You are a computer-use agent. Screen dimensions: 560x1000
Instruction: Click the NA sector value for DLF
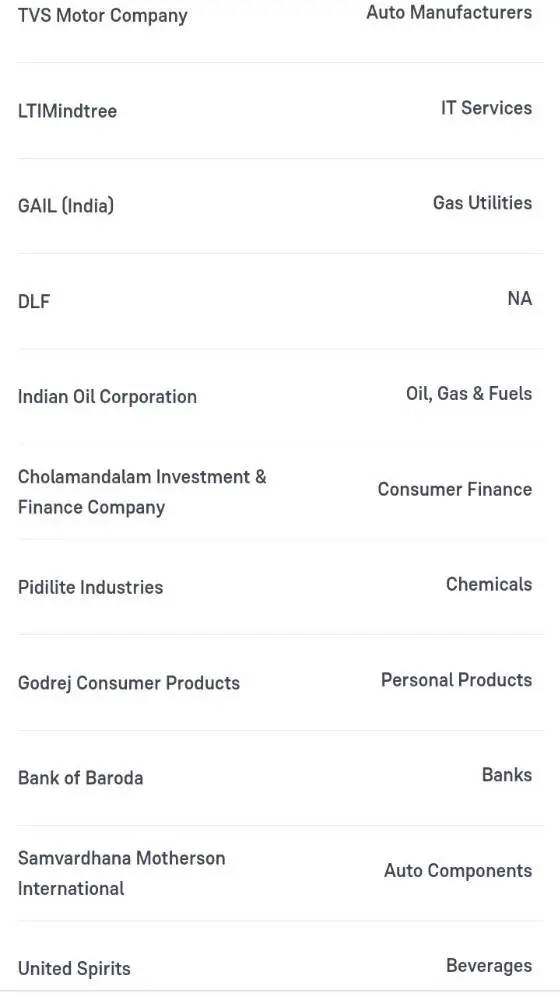(520, 298)
